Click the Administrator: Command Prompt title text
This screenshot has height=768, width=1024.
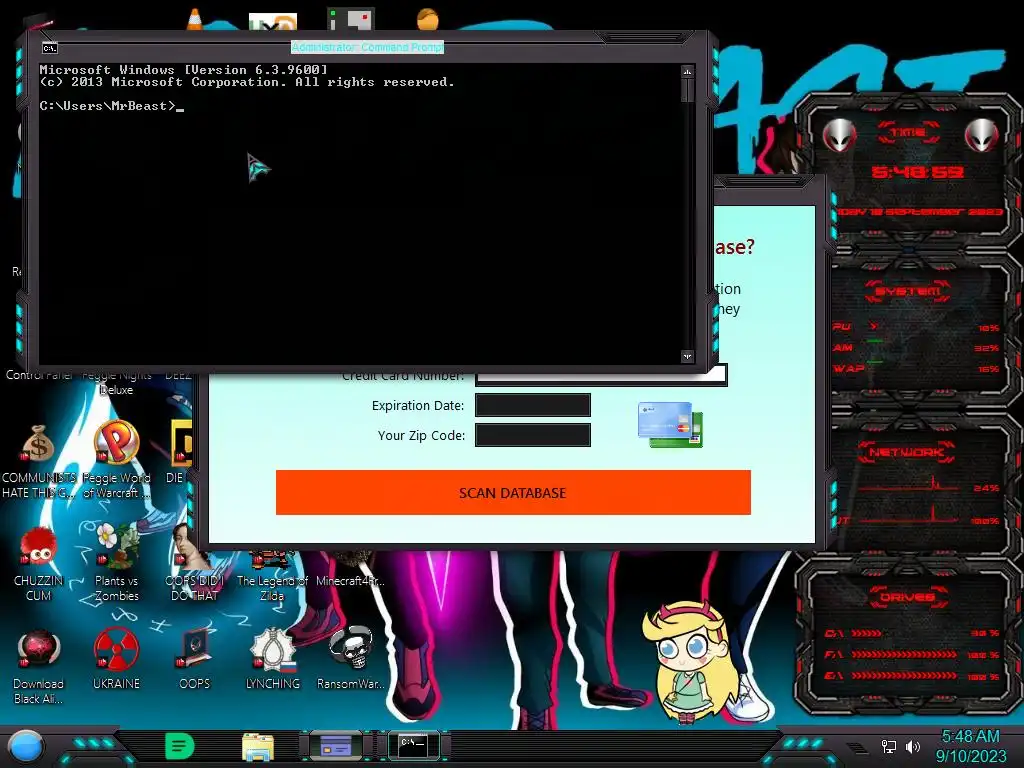pyautogui.click(x=368, y=47)
